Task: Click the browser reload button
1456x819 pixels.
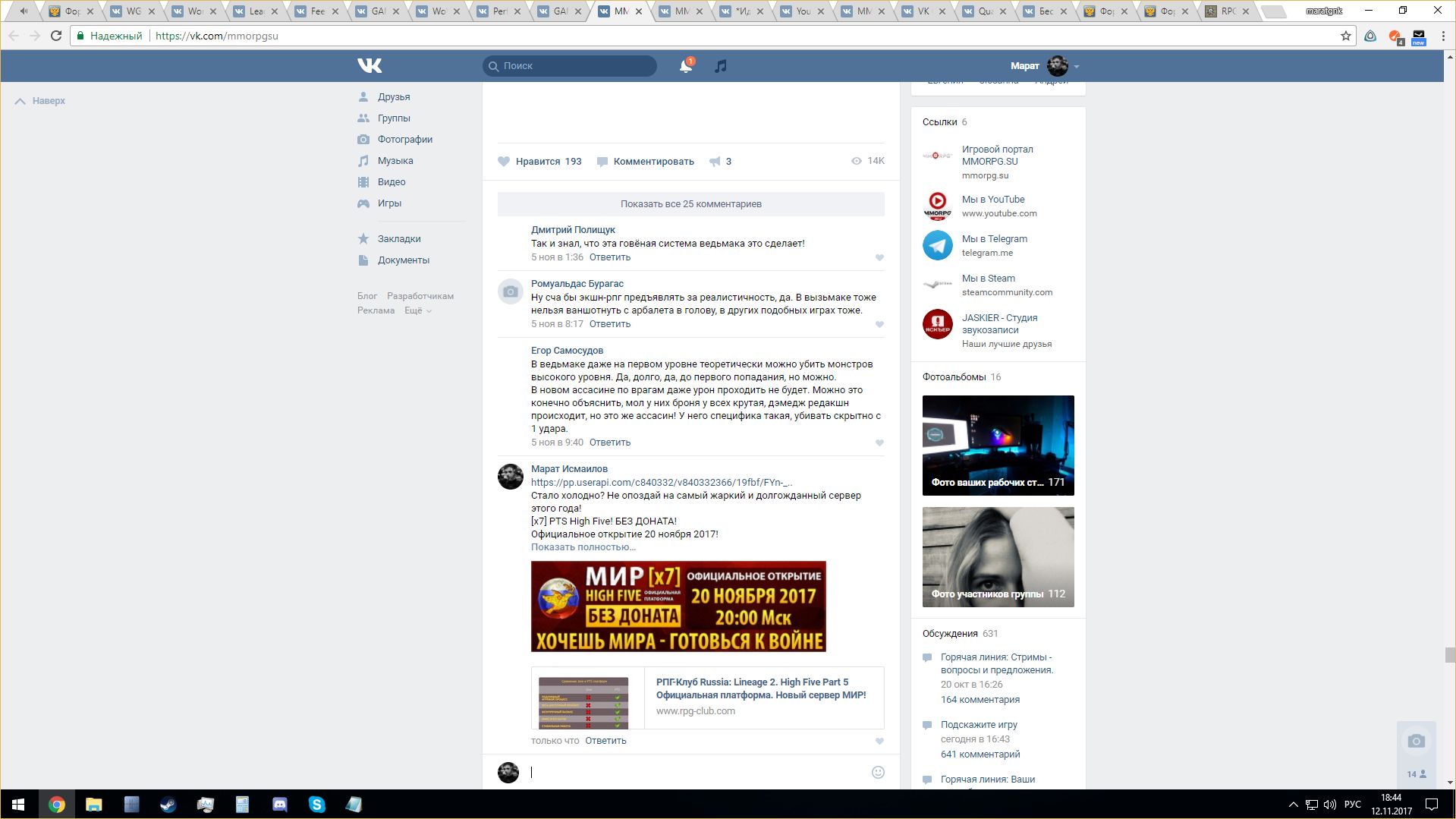Action: pos(56,36)
